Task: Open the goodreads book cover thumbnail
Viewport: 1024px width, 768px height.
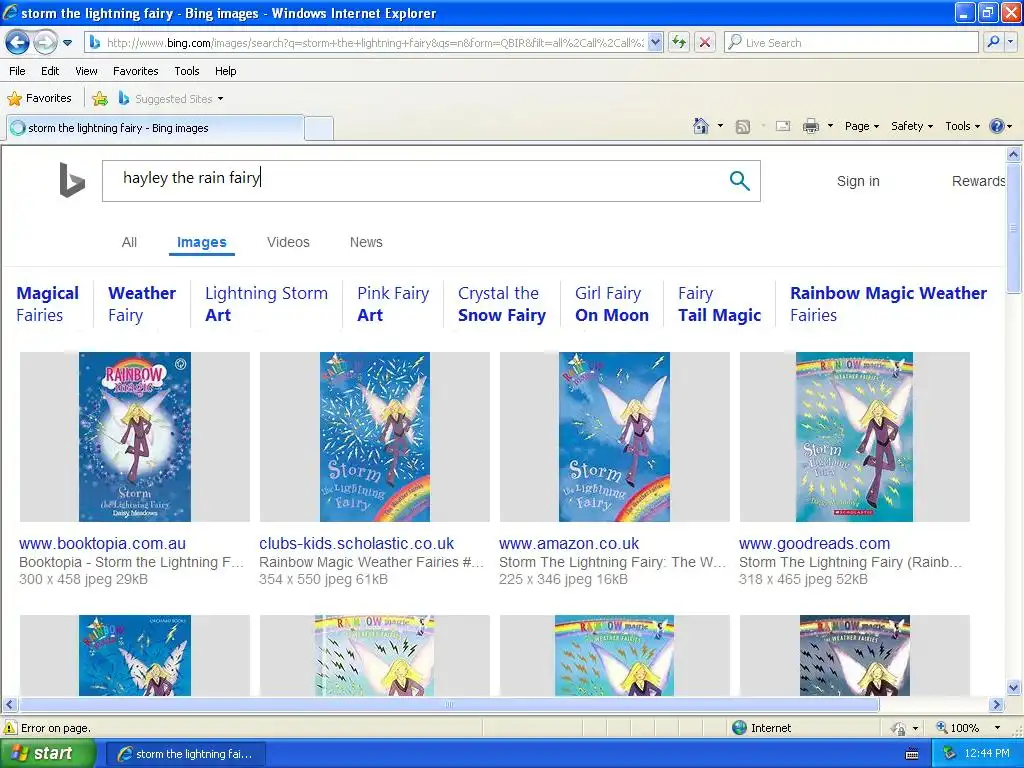Action: (x=854, y=437)
